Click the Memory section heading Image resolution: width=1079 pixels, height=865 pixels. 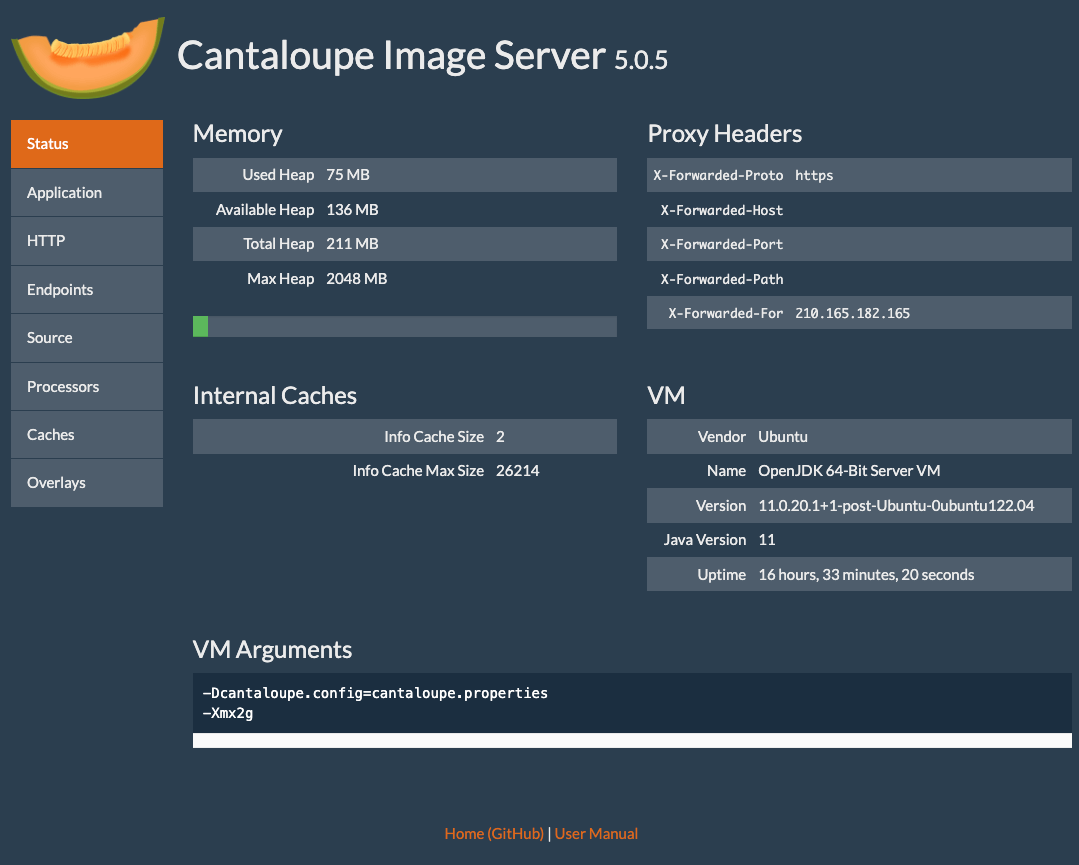click(x=237, y=134)
